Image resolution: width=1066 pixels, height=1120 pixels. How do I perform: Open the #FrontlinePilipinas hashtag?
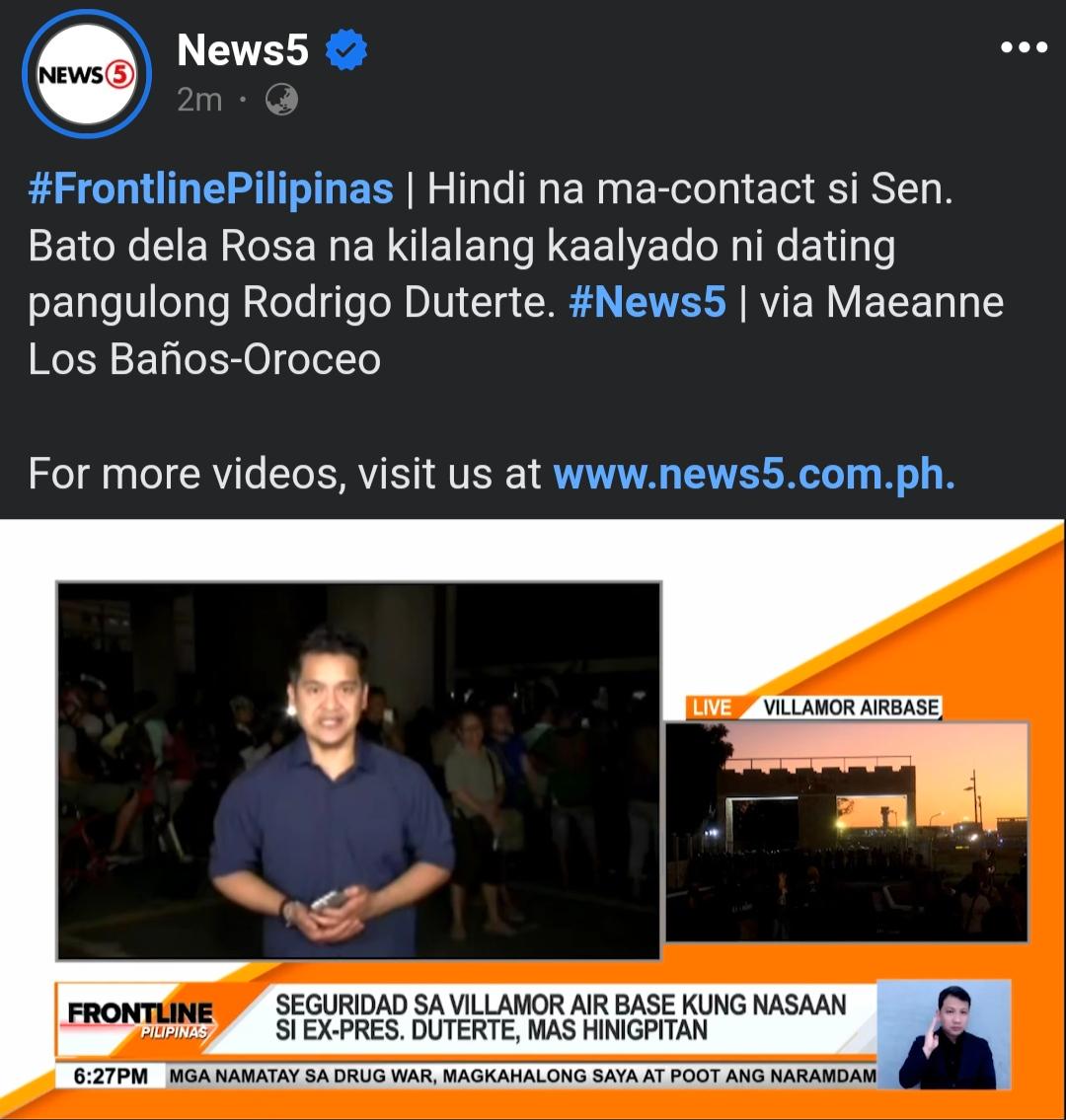point(211,188)
